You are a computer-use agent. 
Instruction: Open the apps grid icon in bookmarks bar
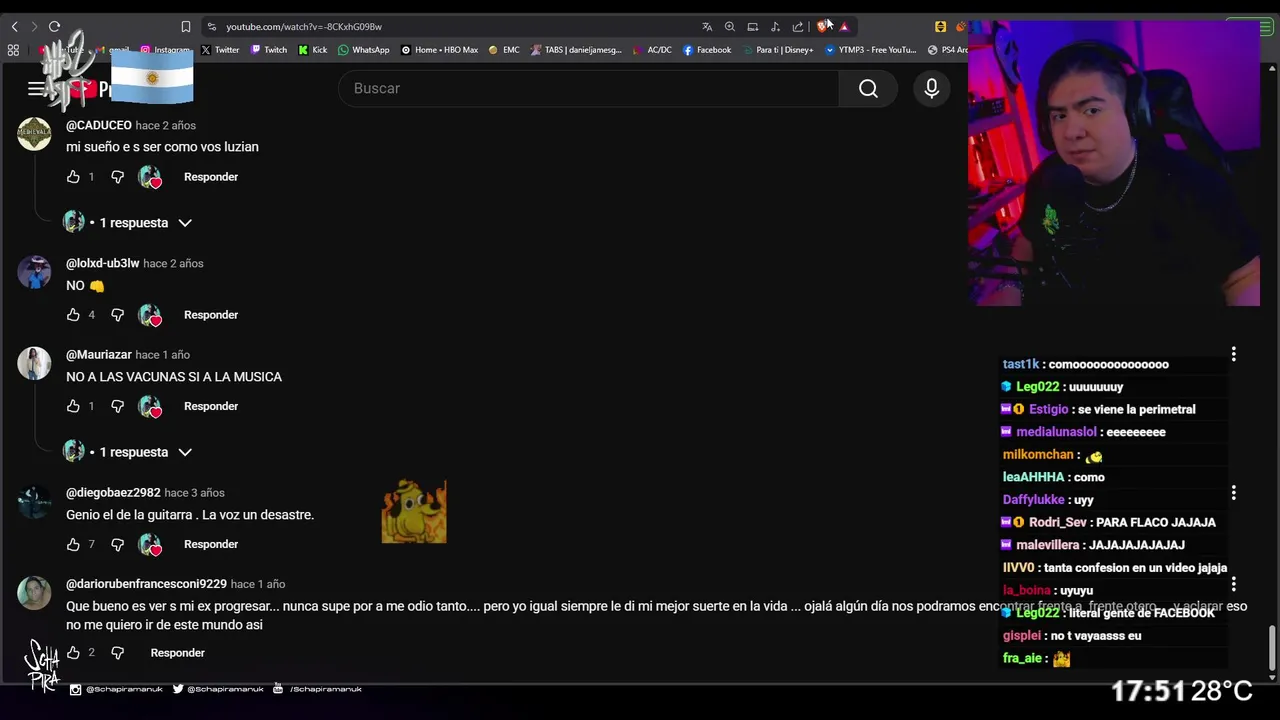13,50
